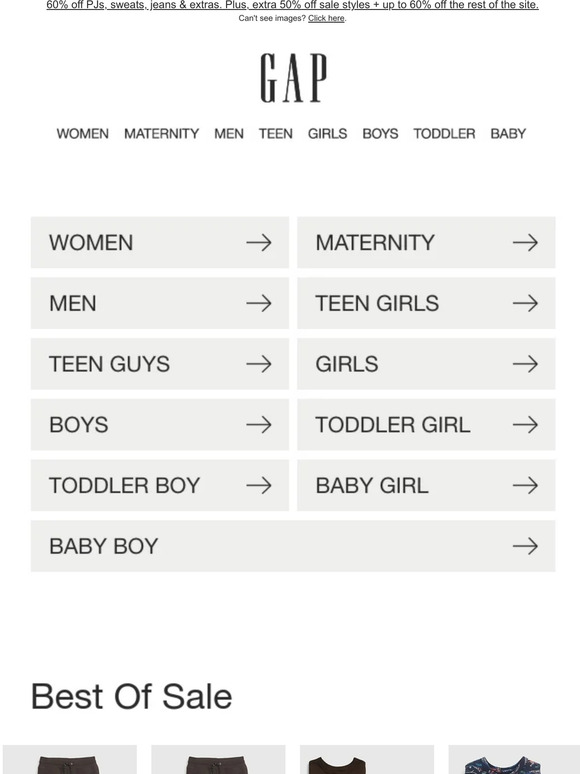Open the GAP logo at top
The height and width of the screenshot is (774, 580).
coord(293,78)
